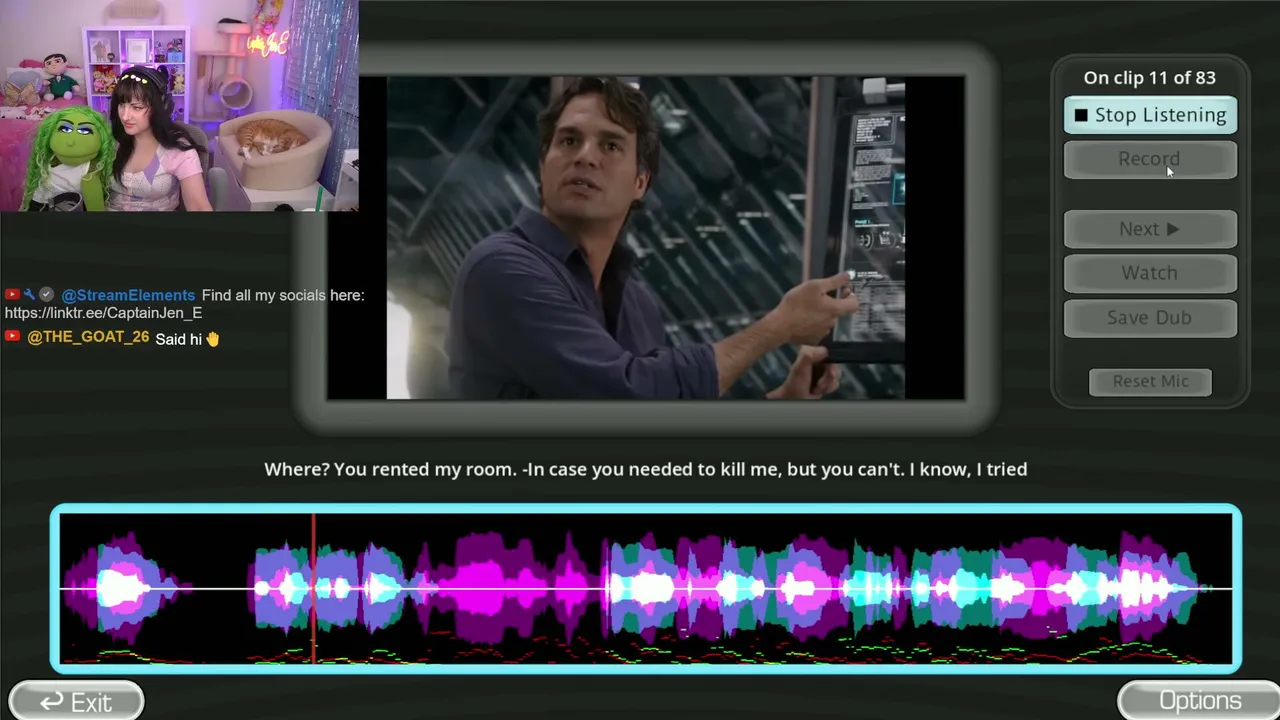Screen dimensions: 1280x720
Task: Click the YouTube icon beside @THE_GOAT_26
Action: (12, 337)
